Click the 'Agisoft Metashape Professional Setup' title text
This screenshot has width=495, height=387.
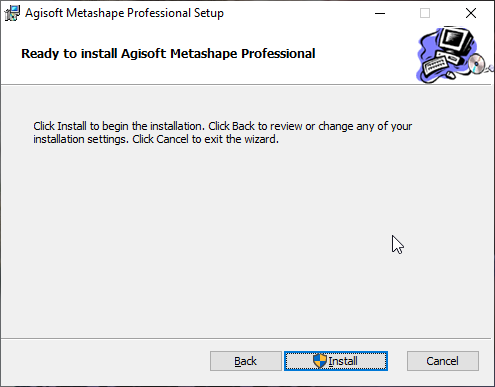click(x=124, y=13)
